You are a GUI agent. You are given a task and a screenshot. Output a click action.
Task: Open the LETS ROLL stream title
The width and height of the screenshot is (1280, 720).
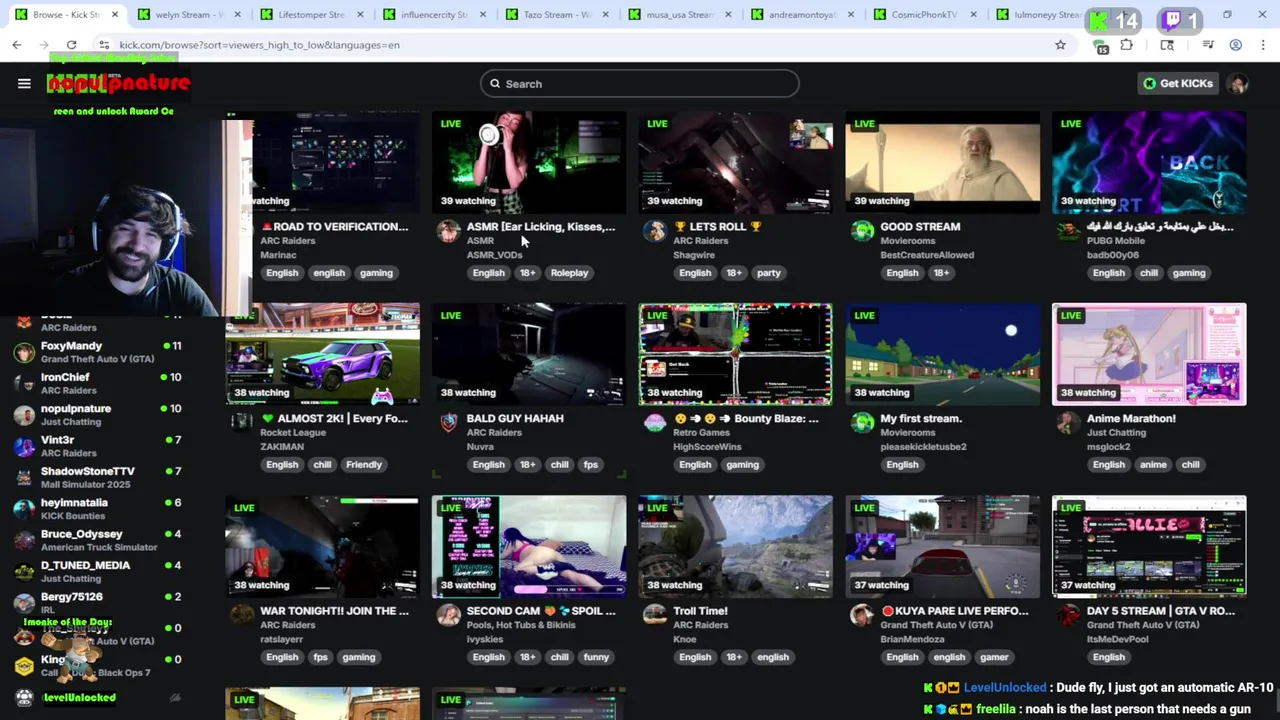click(717, 227)
